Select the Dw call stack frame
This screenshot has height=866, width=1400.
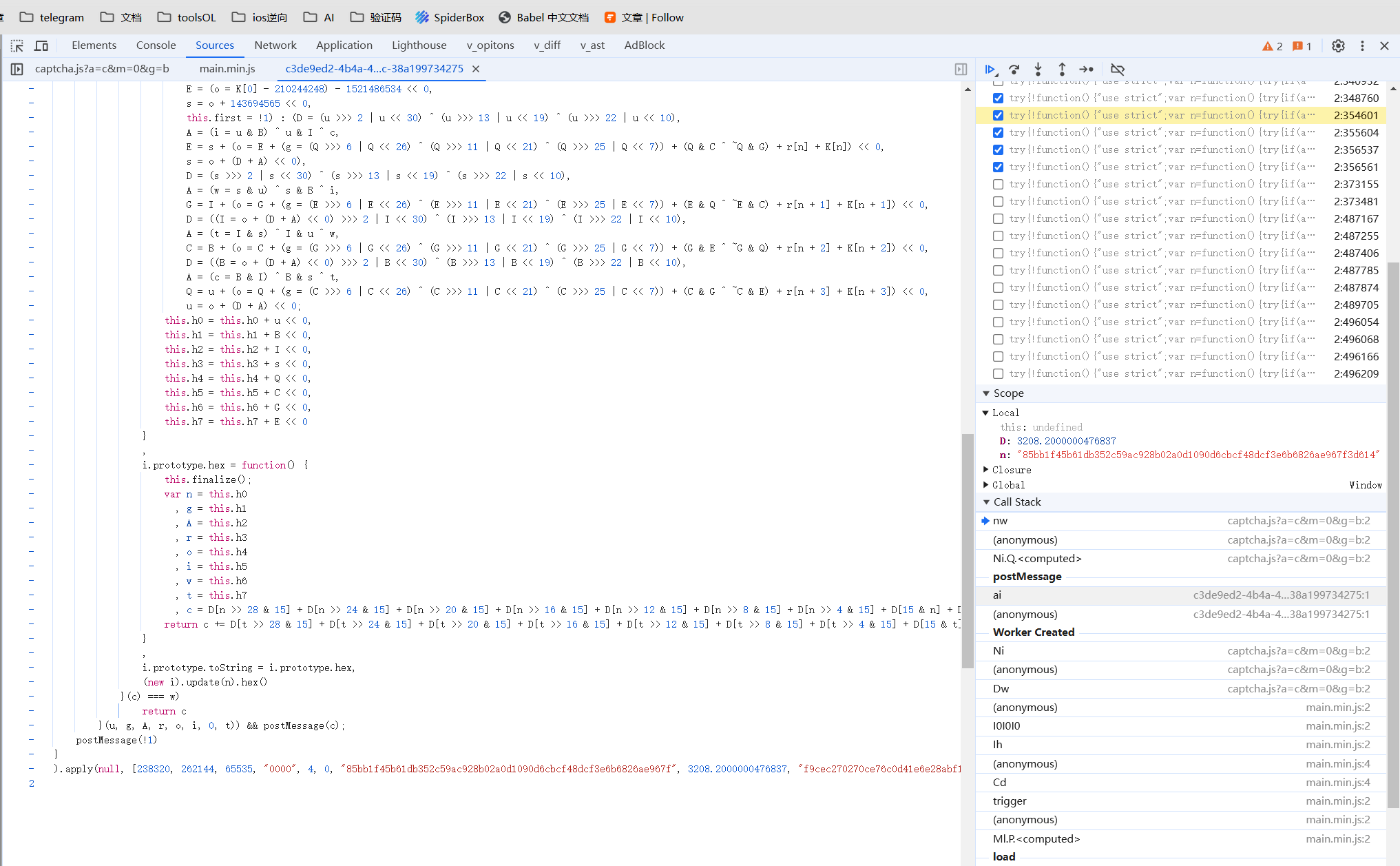tap(1181, 689)
